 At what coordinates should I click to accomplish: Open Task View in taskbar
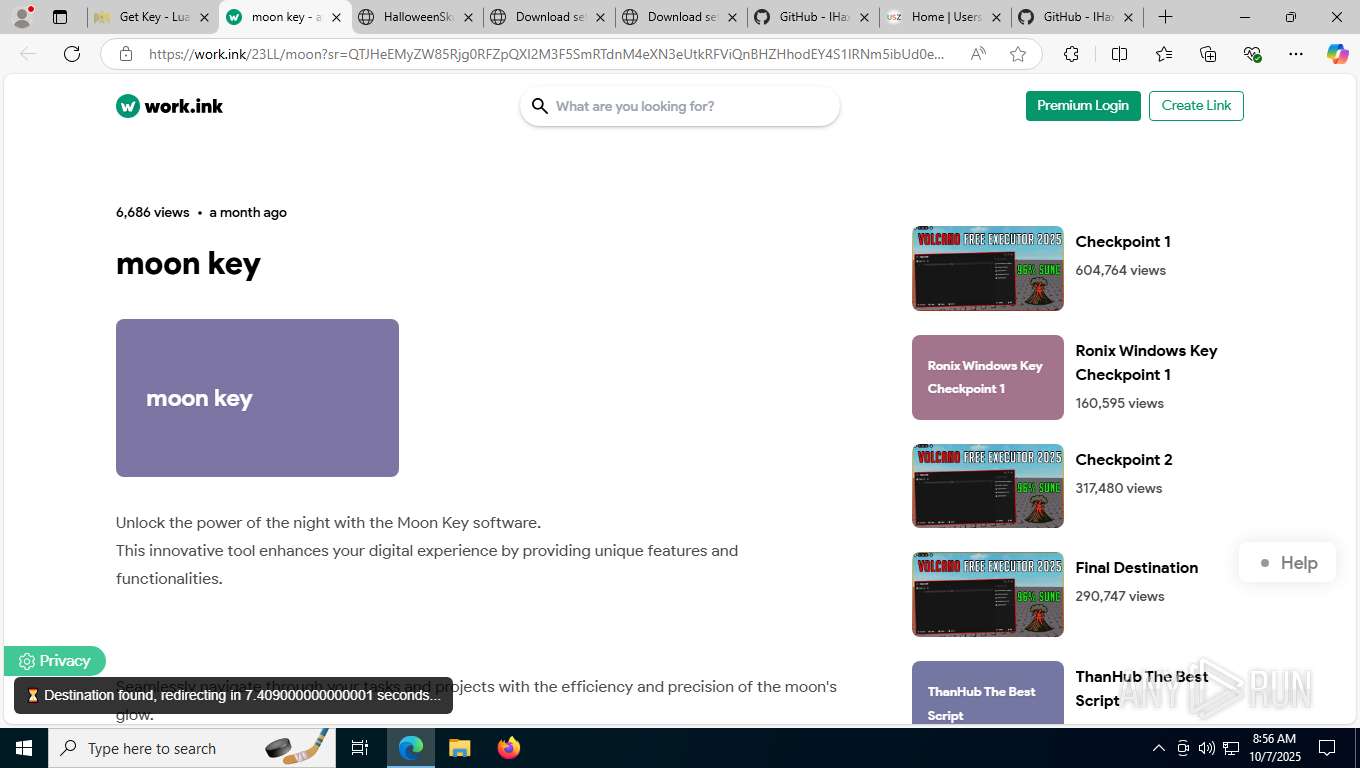[x=360, y=748]
